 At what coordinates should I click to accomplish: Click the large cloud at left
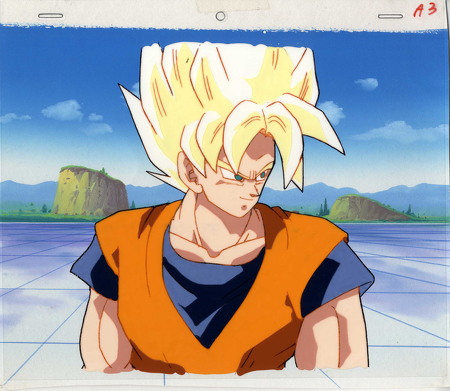[62, 110]
